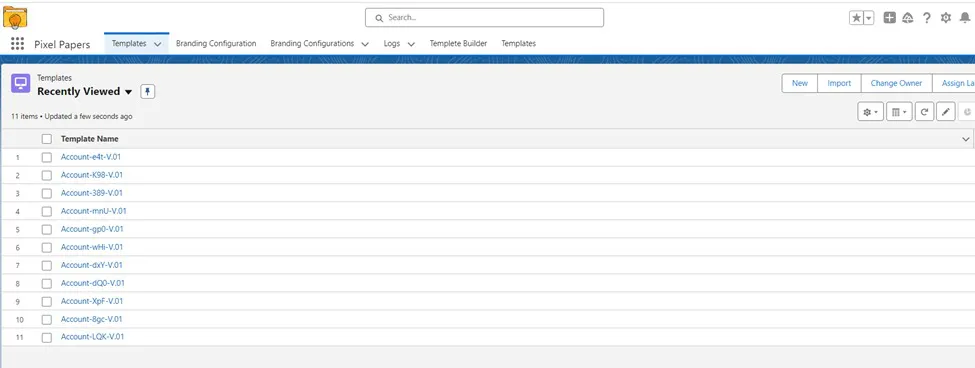Open template Account-K98-V.01
Screen dimensions: 975x368
point(91,175)
